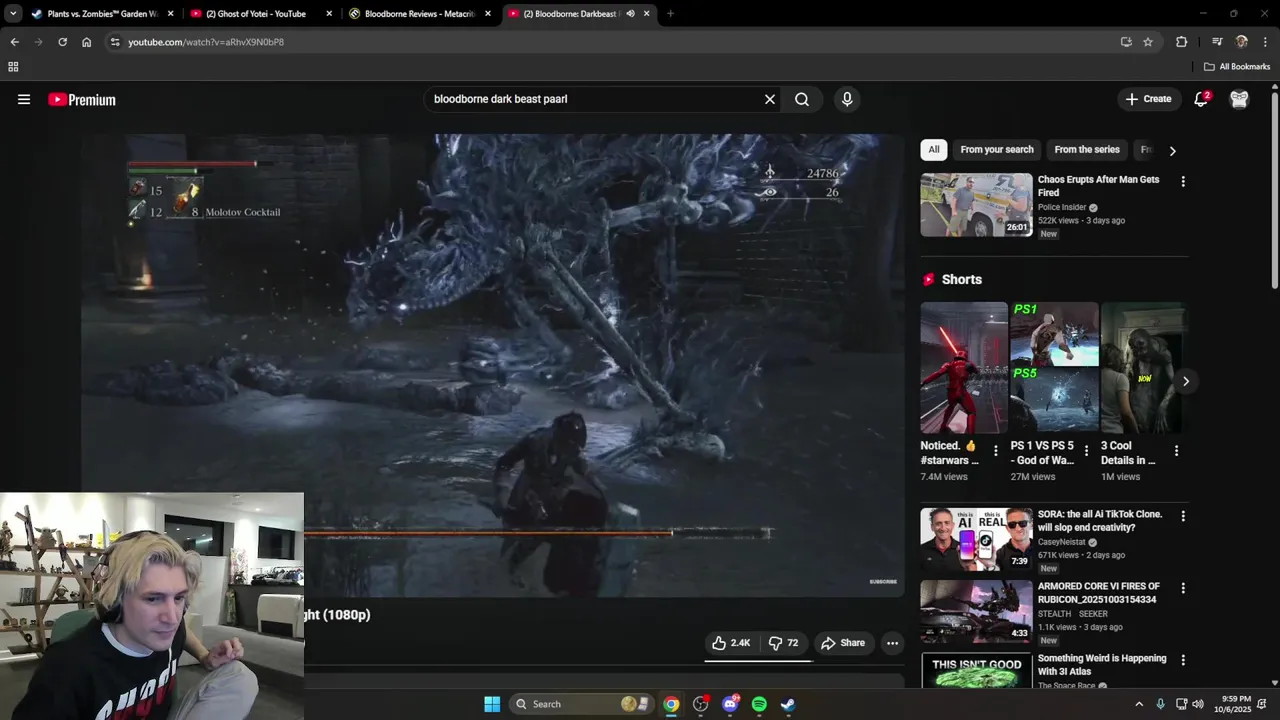Open Chrome extensions puzzle icon

(1181, 42)
